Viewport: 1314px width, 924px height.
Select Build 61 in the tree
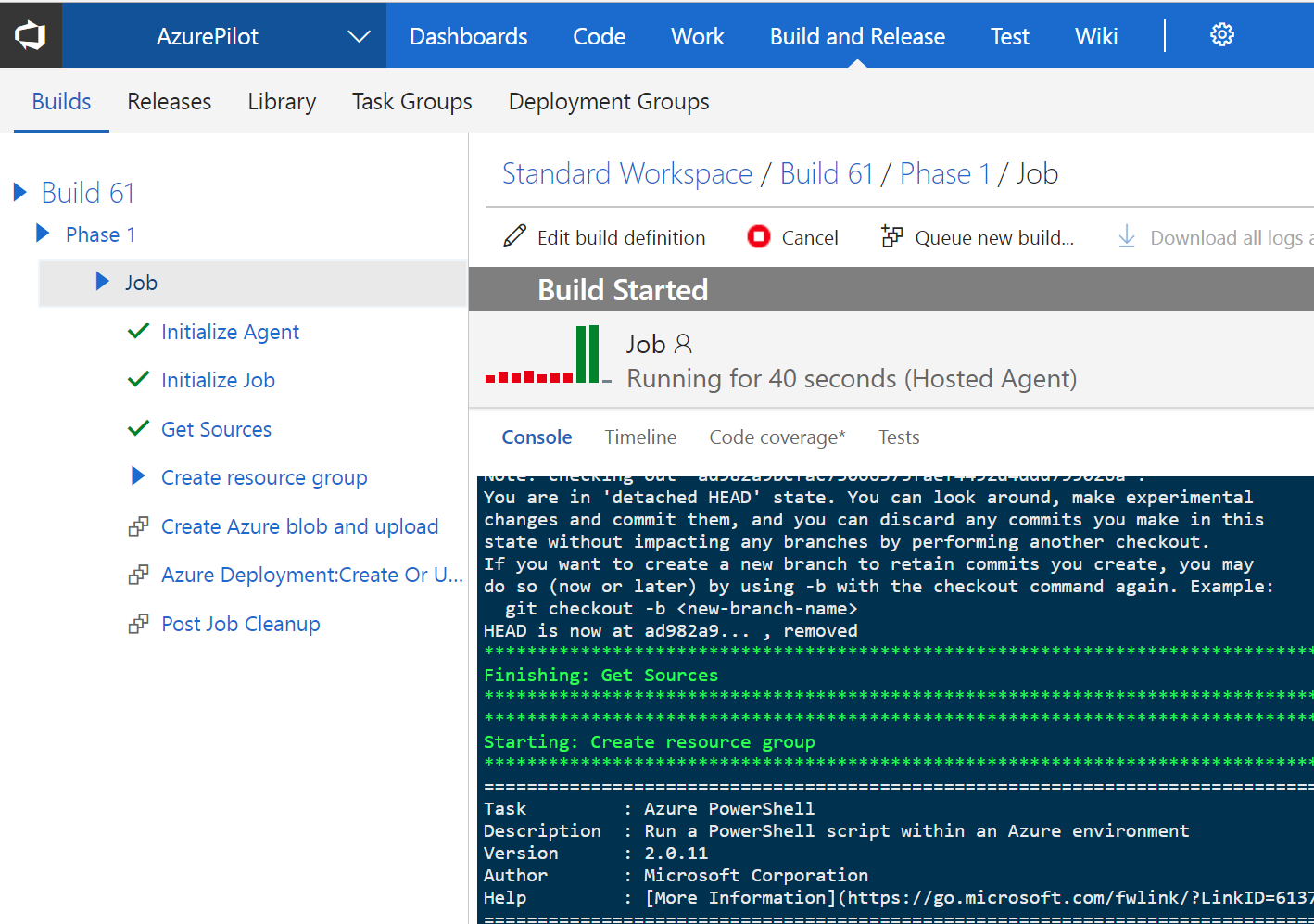pos(88,193)
